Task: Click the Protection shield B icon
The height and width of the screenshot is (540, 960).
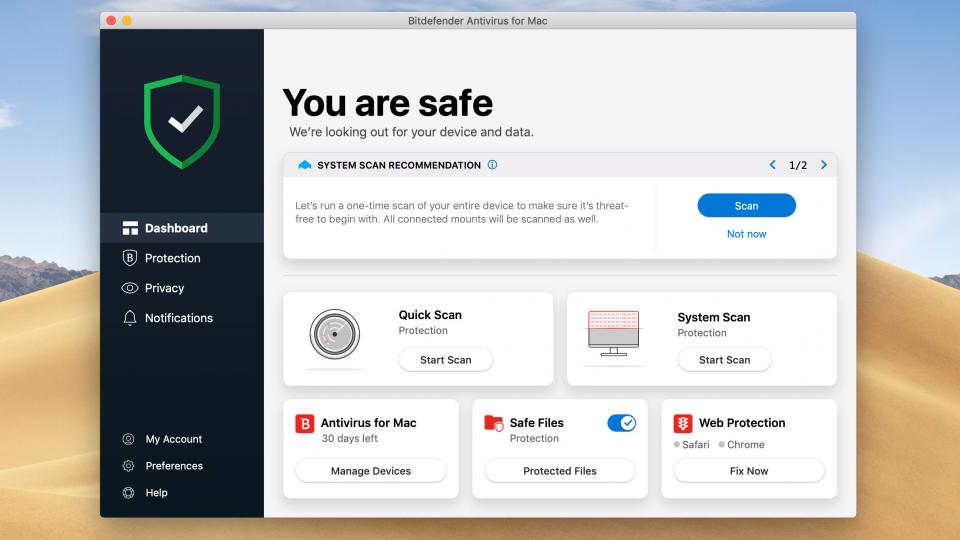Action: [x=130, y=258]
